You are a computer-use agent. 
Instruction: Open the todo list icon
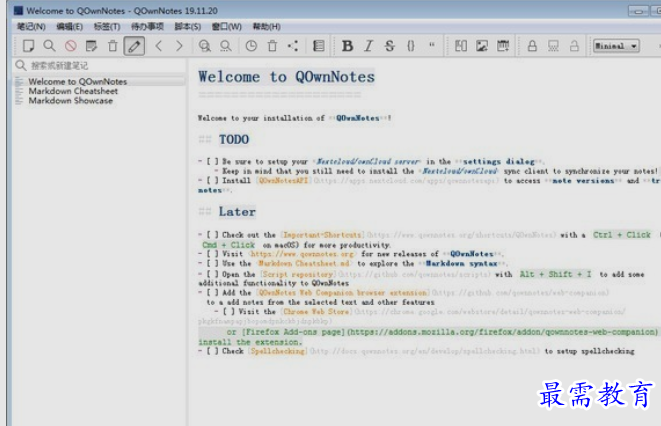click(x=319, y=46)
